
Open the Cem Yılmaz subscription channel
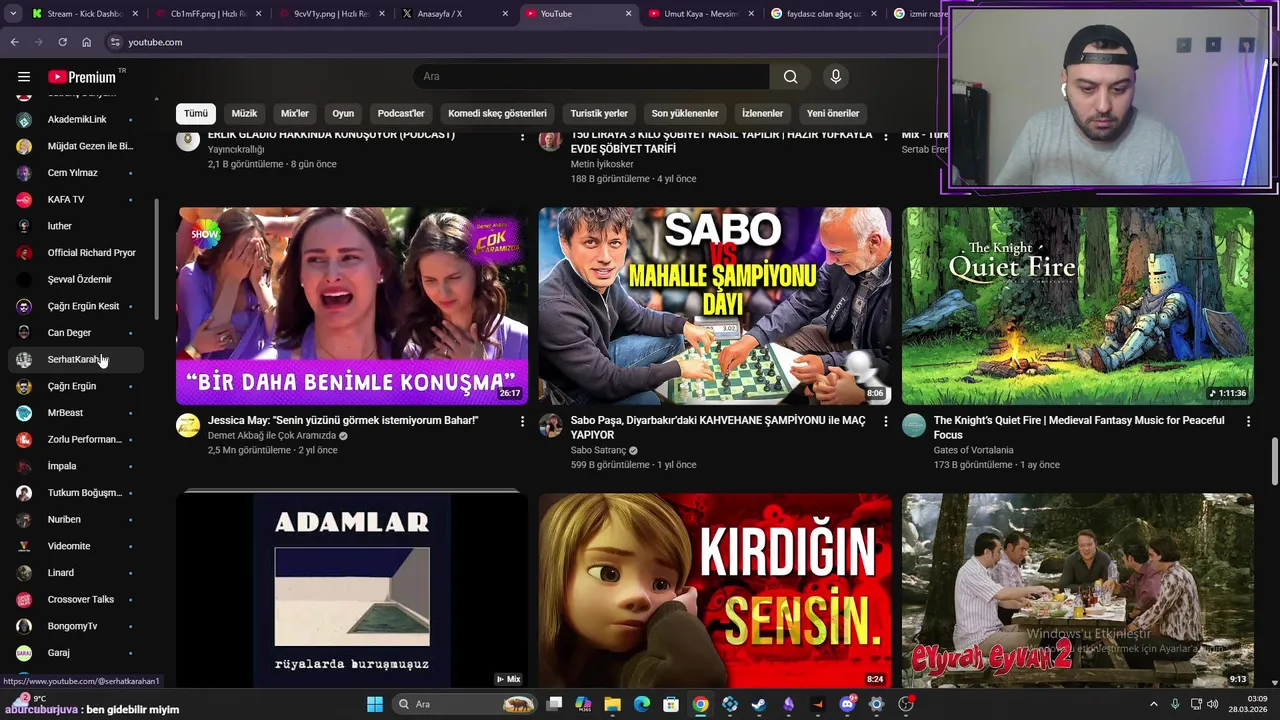(x=76, y=173)
